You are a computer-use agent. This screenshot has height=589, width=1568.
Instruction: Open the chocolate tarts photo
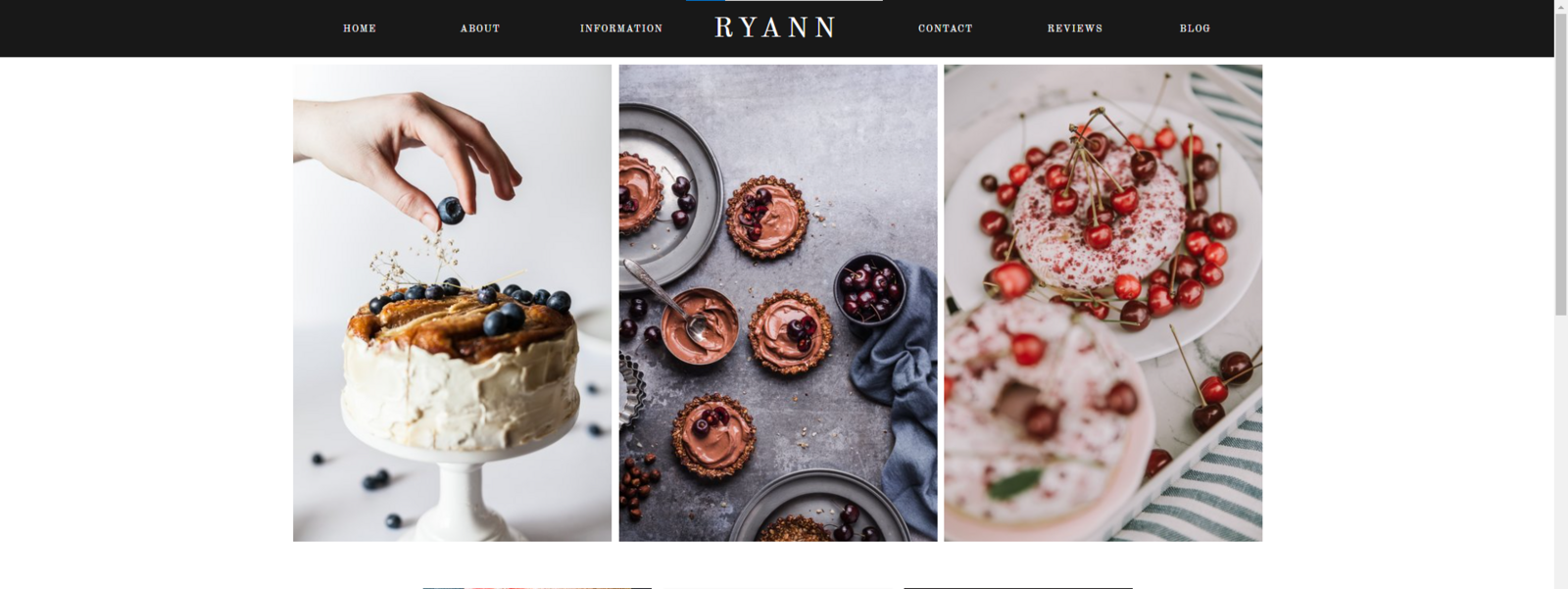[778, 303]
